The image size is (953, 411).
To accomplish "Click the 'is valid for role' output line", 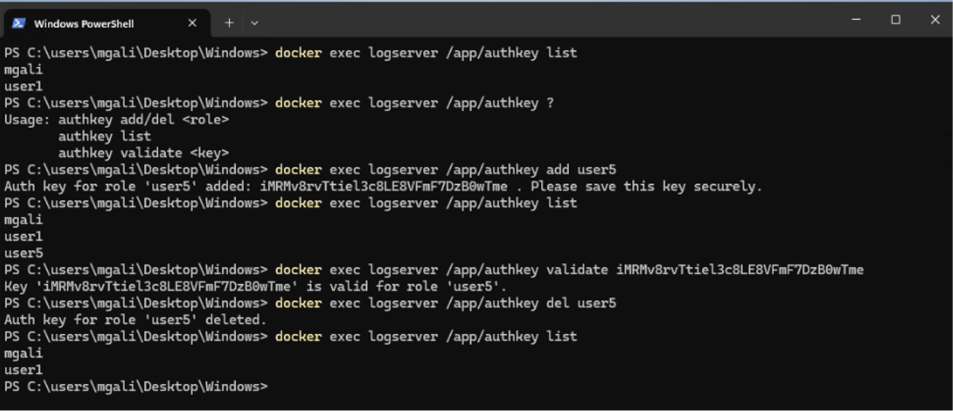I will click(256, 286).
